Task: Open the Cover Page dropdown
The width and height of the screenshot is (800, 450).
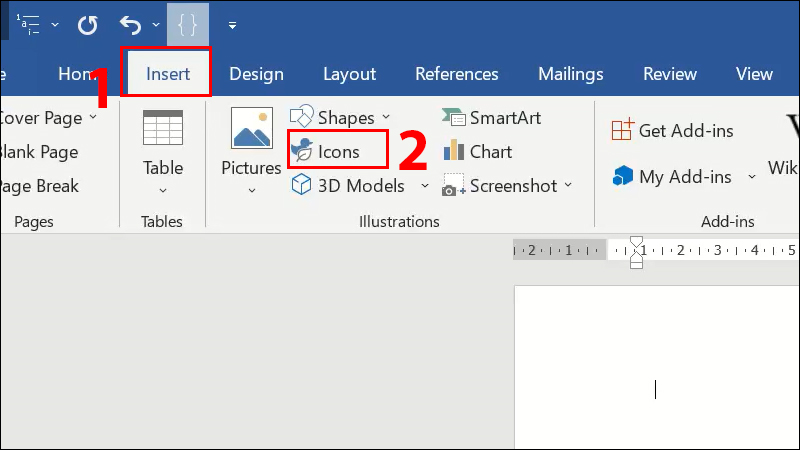Action: point(93,118)
